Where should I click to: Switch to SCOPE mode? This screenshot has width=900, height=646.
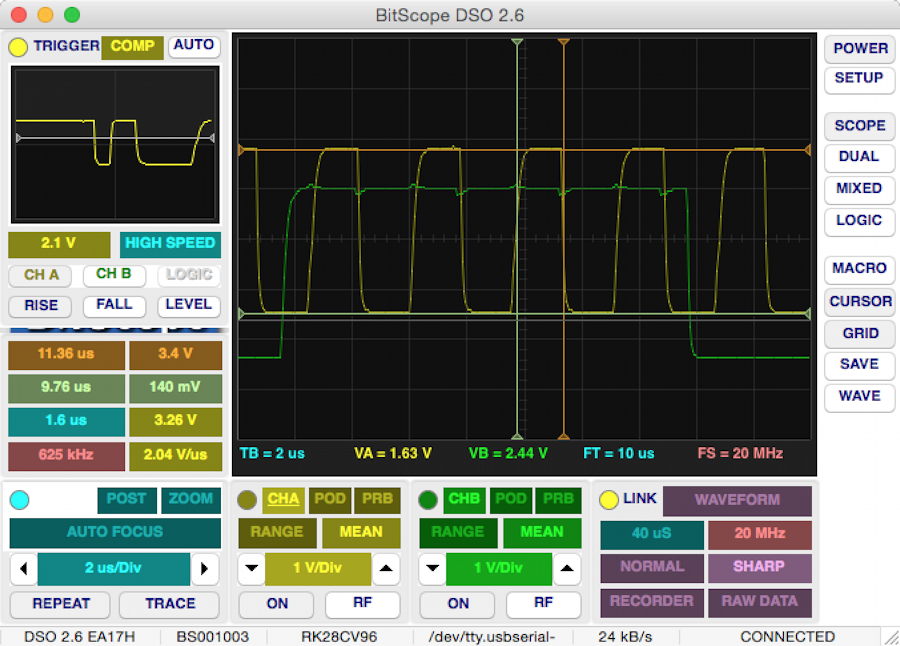point(860,126)
